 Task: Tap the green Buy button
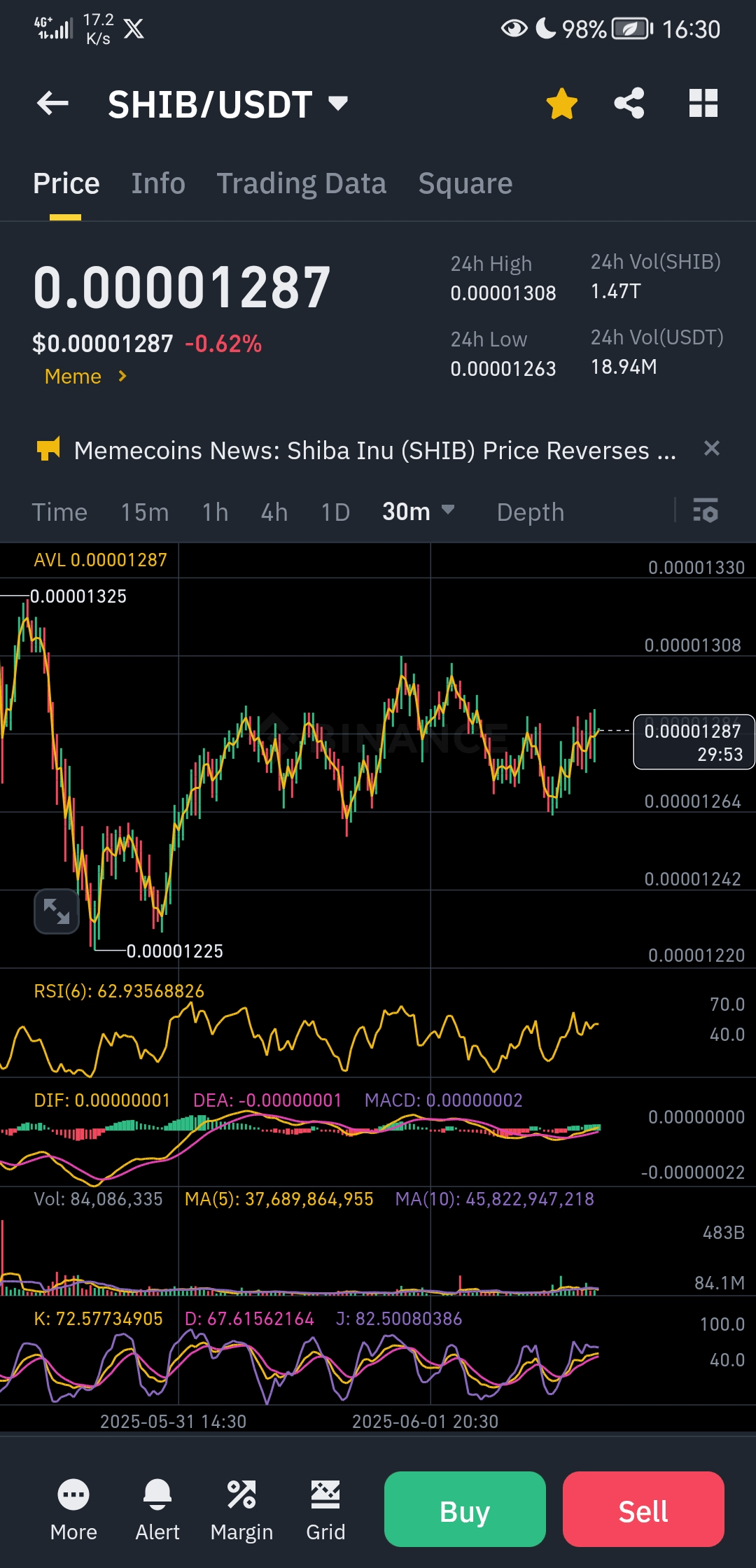tap(465, 1509)
